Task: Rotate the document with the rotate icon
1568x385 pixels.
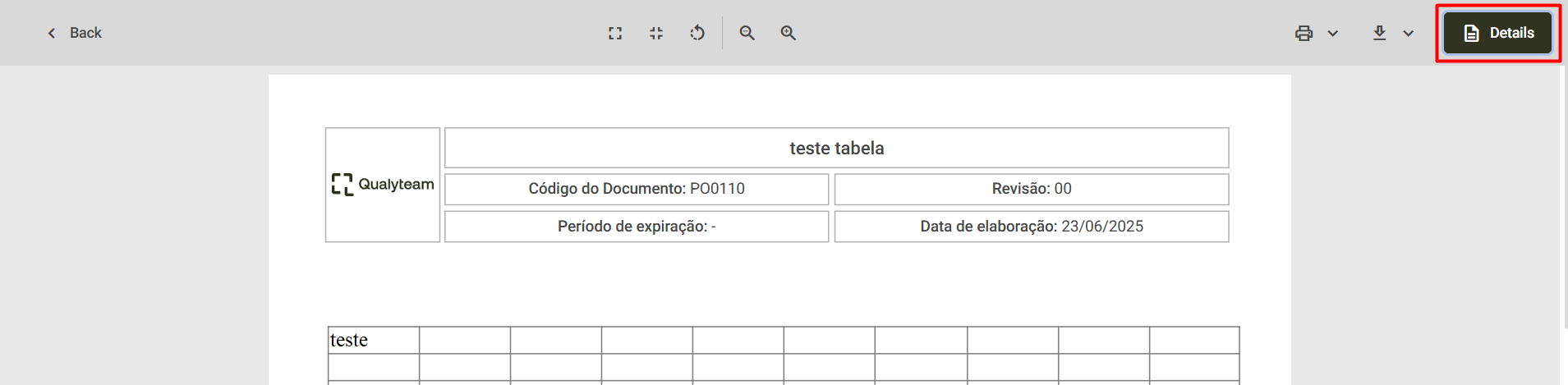Action: [x=697, y=33]
